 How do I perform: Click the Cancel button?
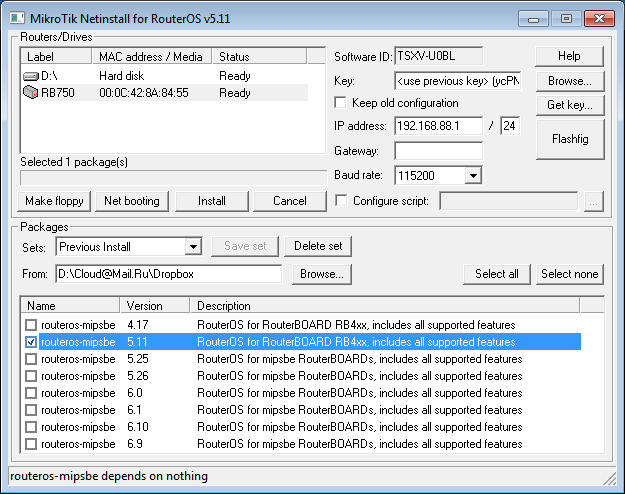pos(290,201)
